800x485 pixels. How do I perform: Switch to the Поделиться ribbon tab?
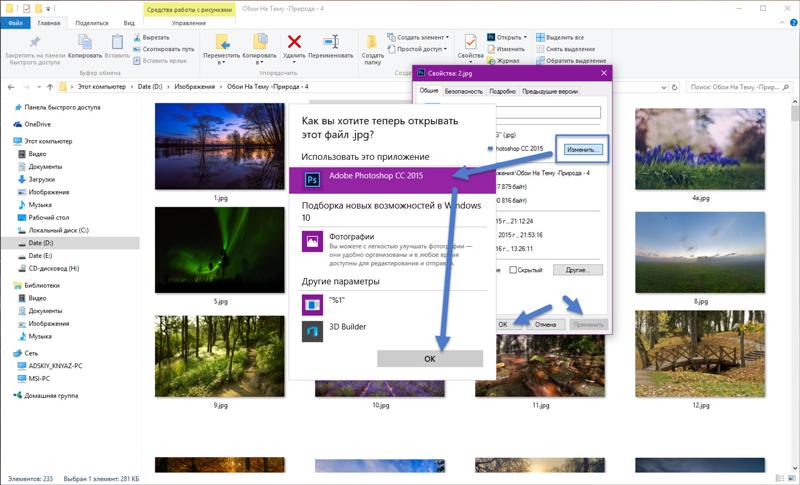(92, 23)
